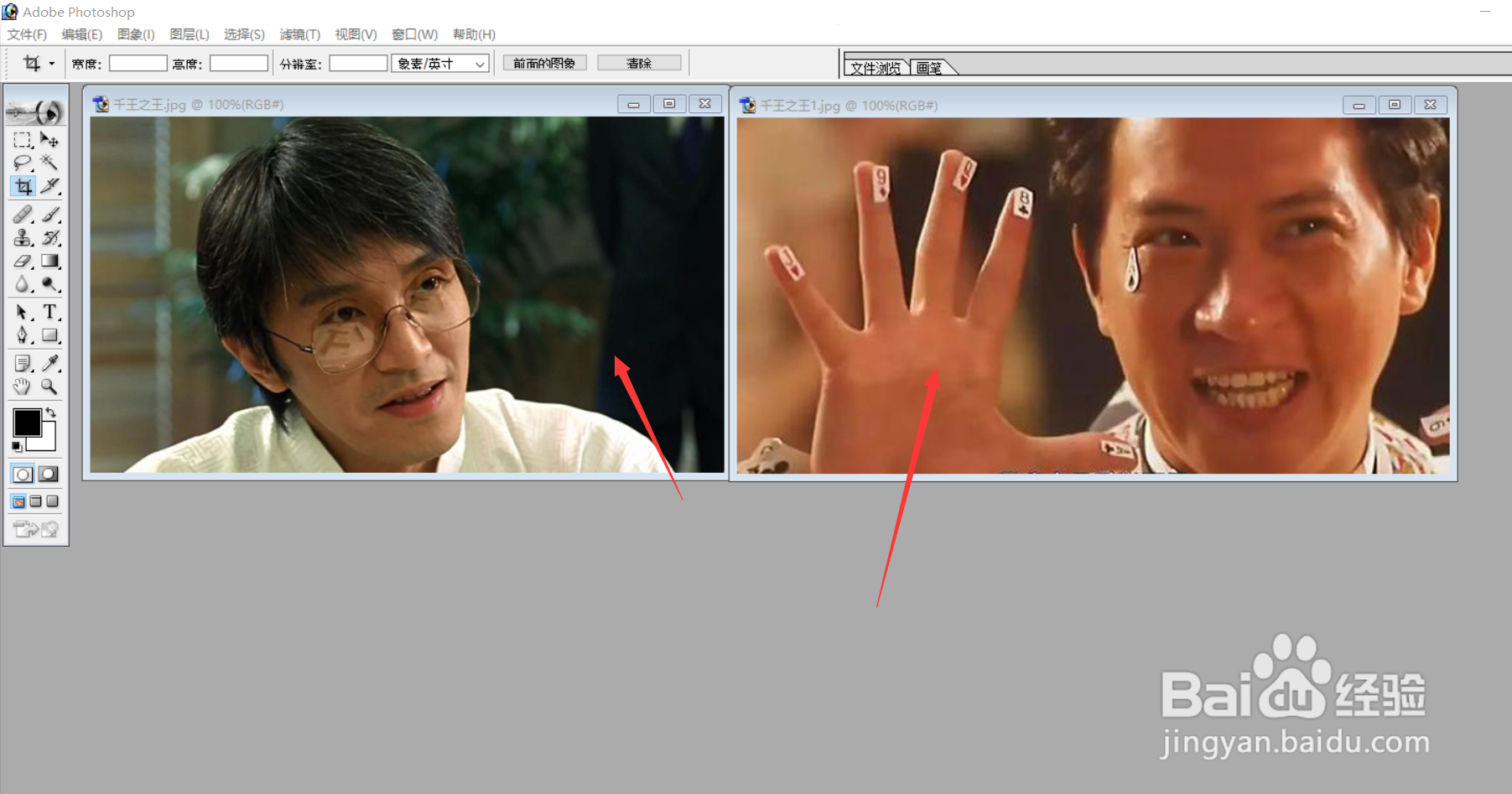Switch to Full Screen with menu bar
Screen dimensions: 1512x794
pos(35,501)
